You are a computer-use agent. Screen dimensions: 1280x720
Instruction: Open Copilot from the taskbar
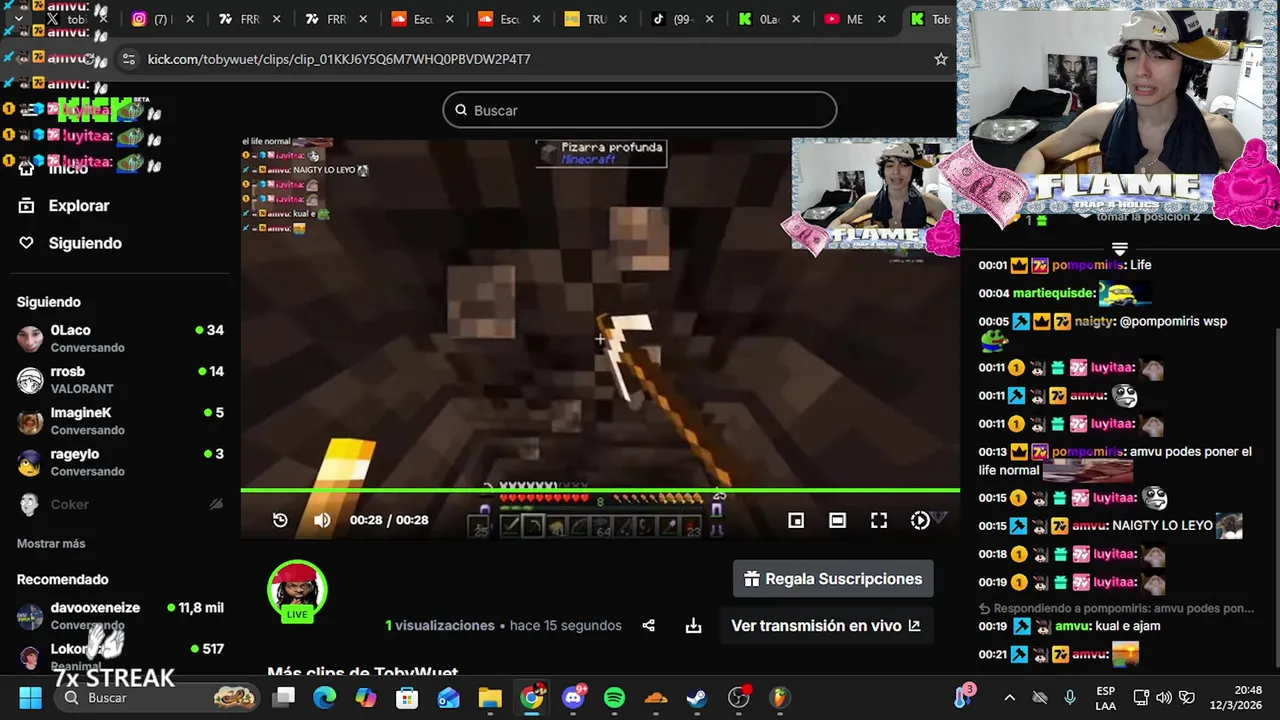click(366, 698)
